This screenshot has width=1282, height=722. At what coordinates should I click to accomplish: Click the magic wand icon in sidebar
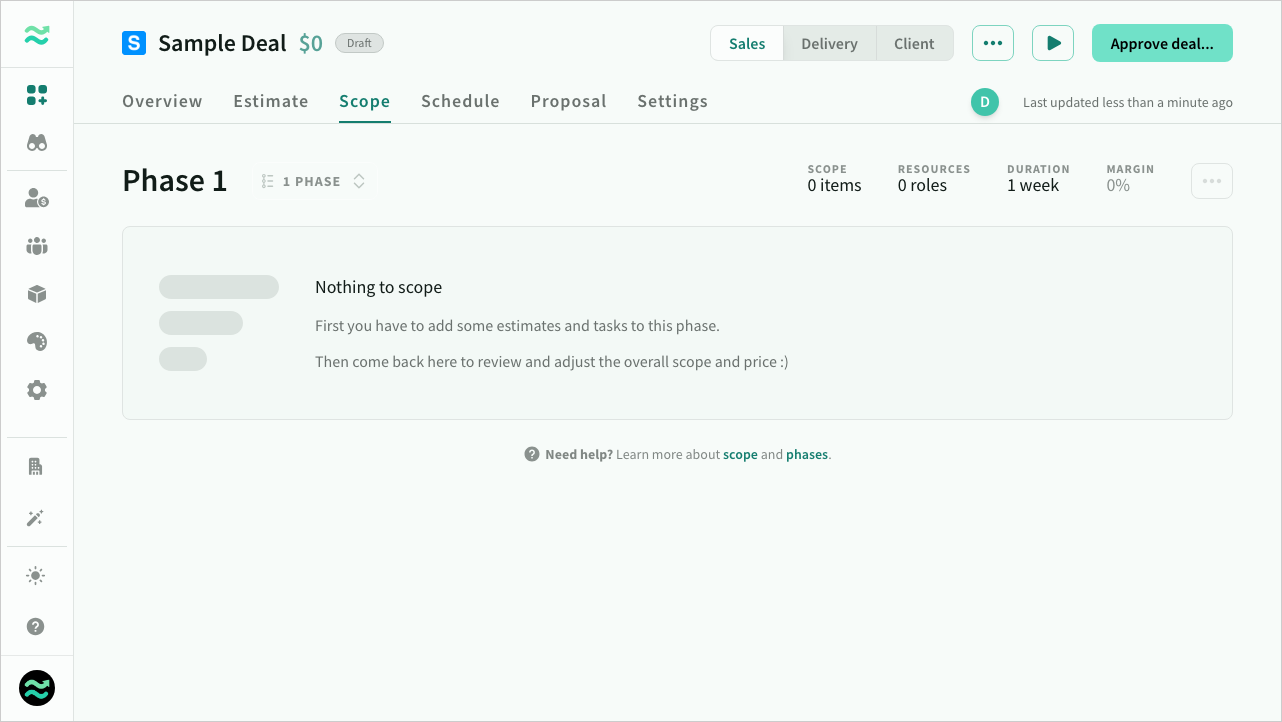[x=37, y=518]
